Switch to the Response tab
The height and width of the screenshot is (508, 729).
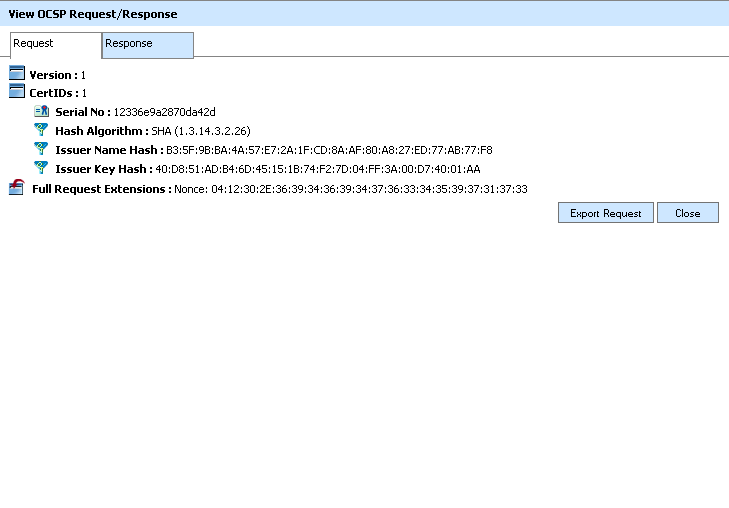[147, 44]
